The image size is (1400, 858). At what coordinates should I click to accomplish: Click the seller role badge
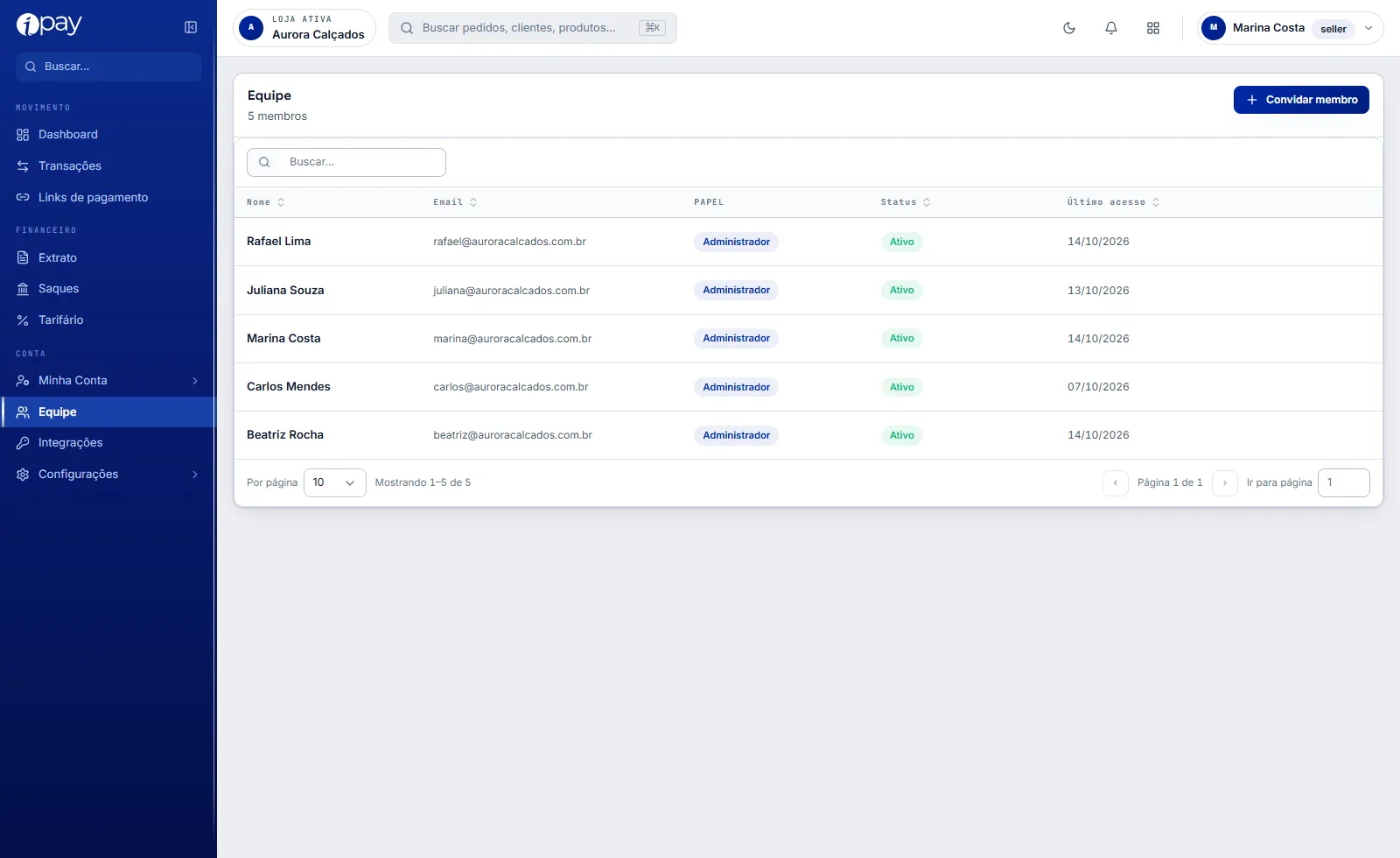[1333, 29]
